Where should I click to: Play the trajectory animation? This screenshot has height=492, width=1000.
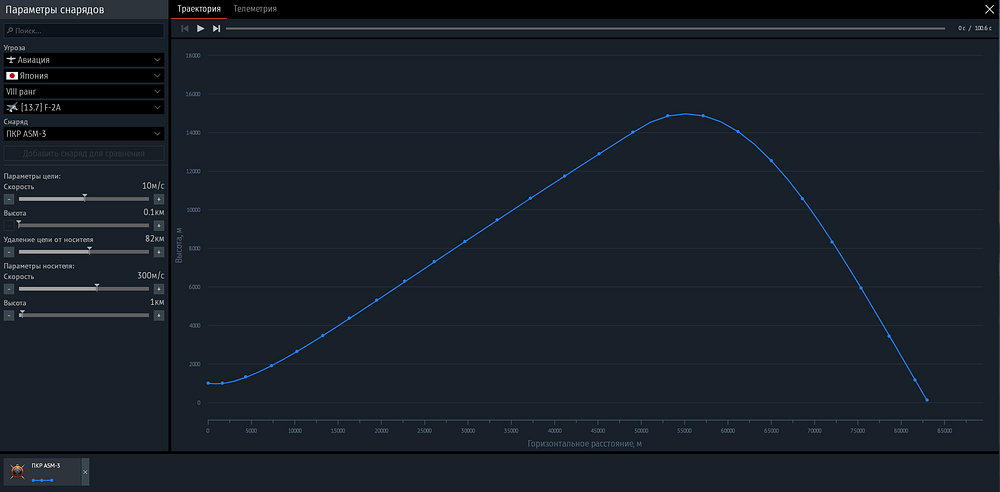[200, 28]
